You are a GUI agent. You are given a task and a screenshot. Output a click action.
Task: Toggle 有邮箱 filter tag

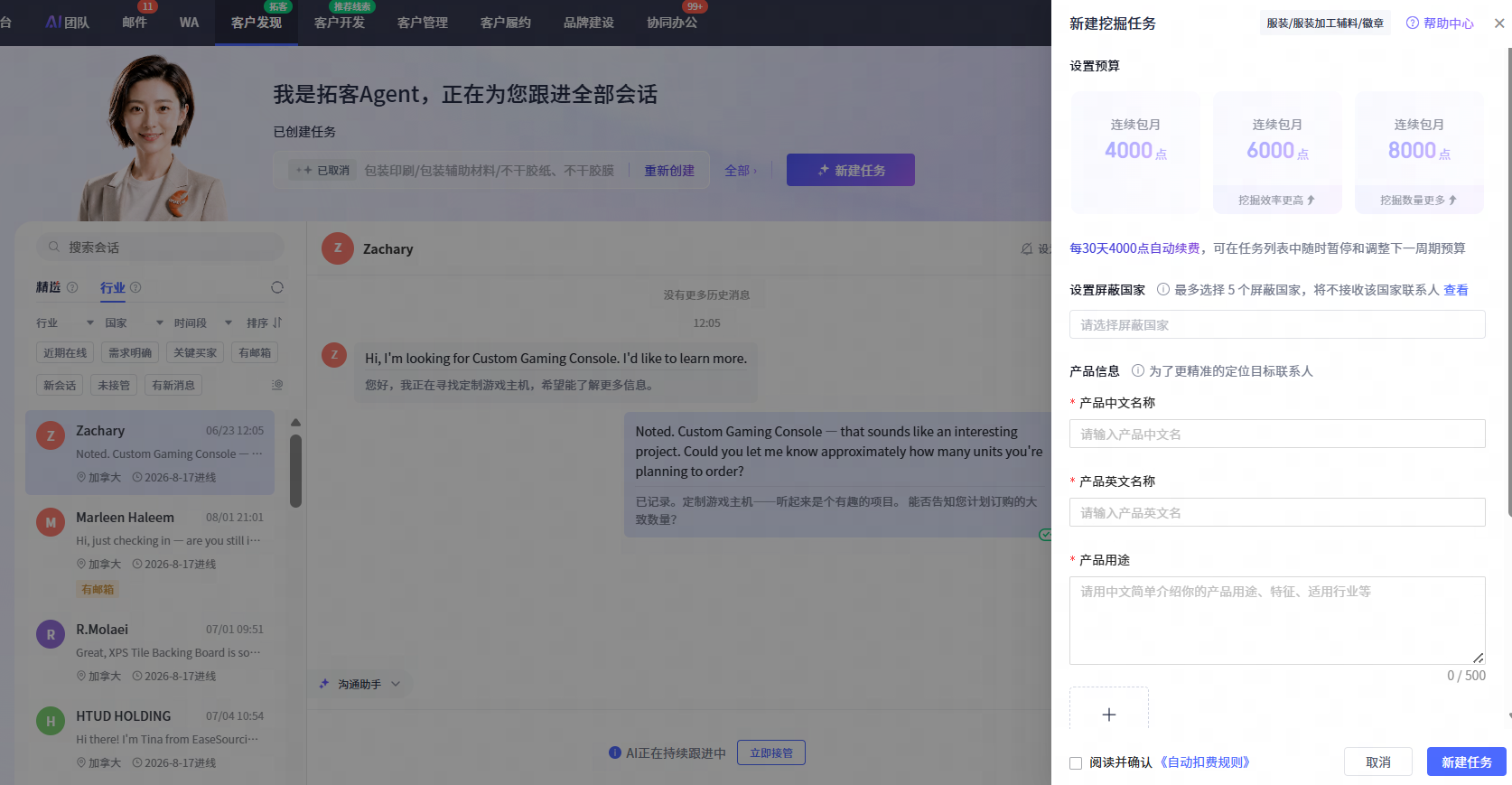(255, 353)
